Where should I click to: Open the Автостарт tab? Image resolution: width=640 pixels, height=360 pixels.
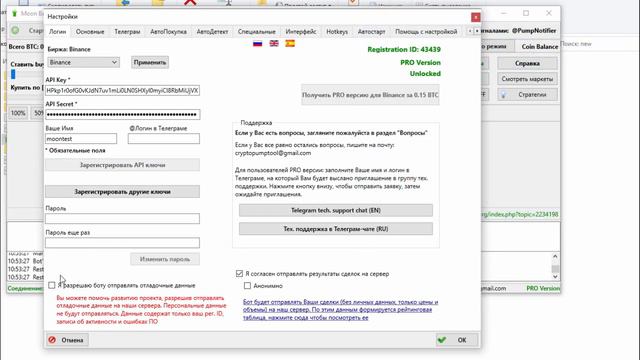pos(371,31)
